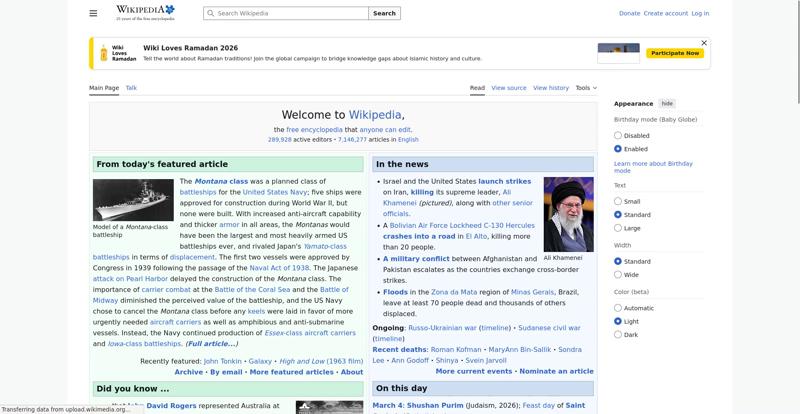The height and width of the screenshot is (414, 800).
Task: Click the Ramadan banner illustration image
Action: tap(618, 53)
